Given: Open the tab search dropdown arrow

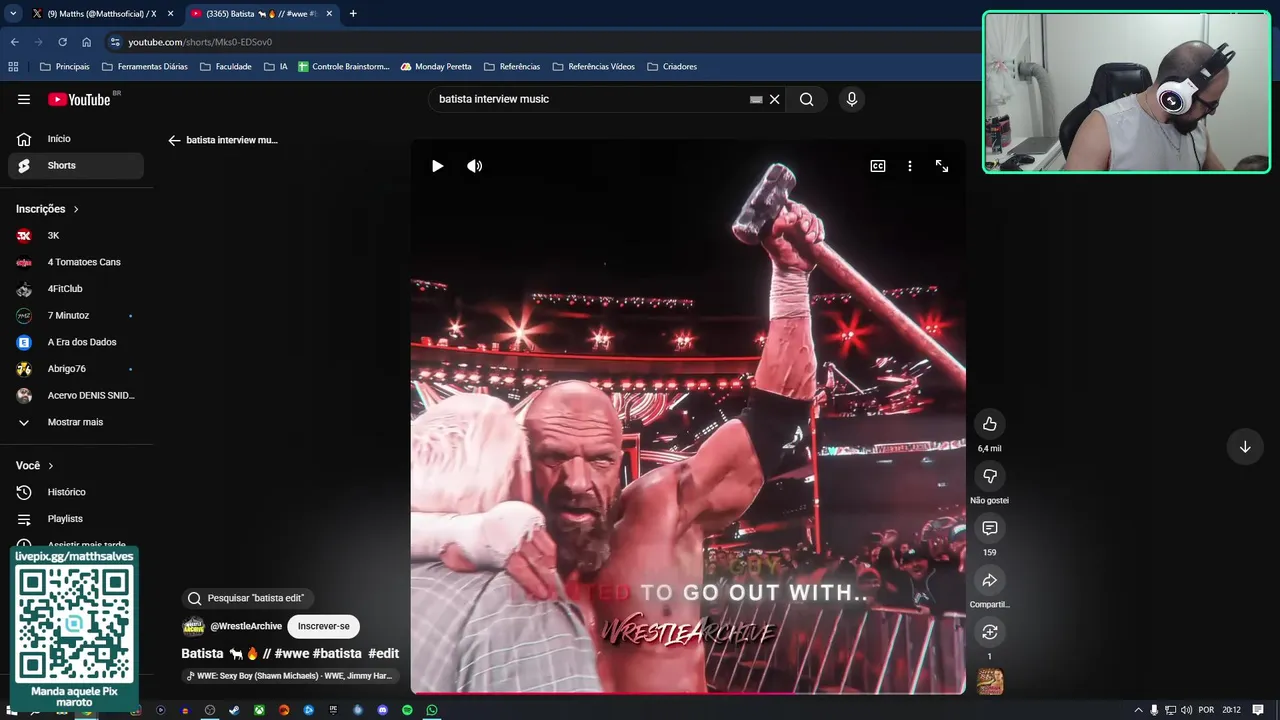Looking at the screenshot, I should 13,14.
